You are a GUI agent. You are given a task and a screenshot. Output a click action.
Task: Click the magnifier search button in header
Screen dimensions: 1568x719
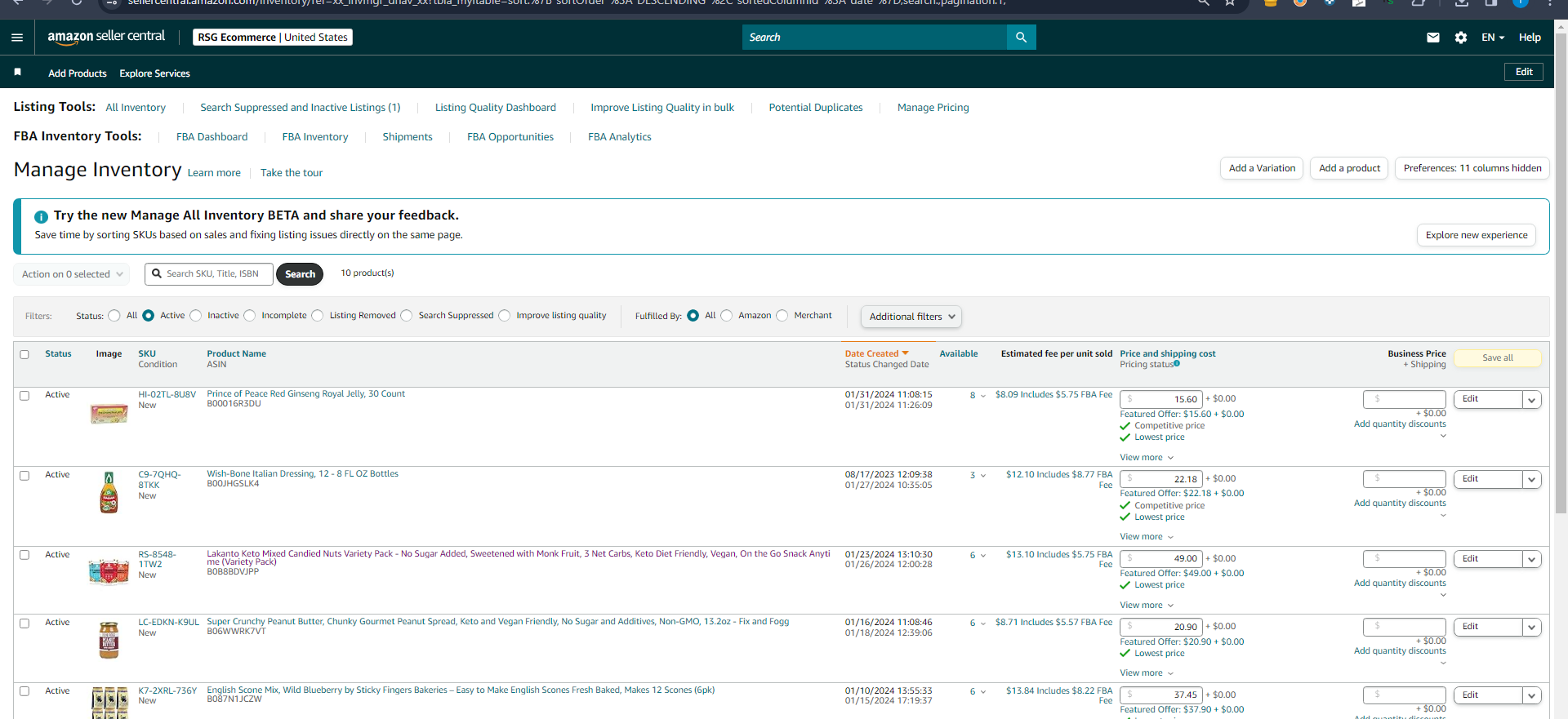click(1021, 38)
